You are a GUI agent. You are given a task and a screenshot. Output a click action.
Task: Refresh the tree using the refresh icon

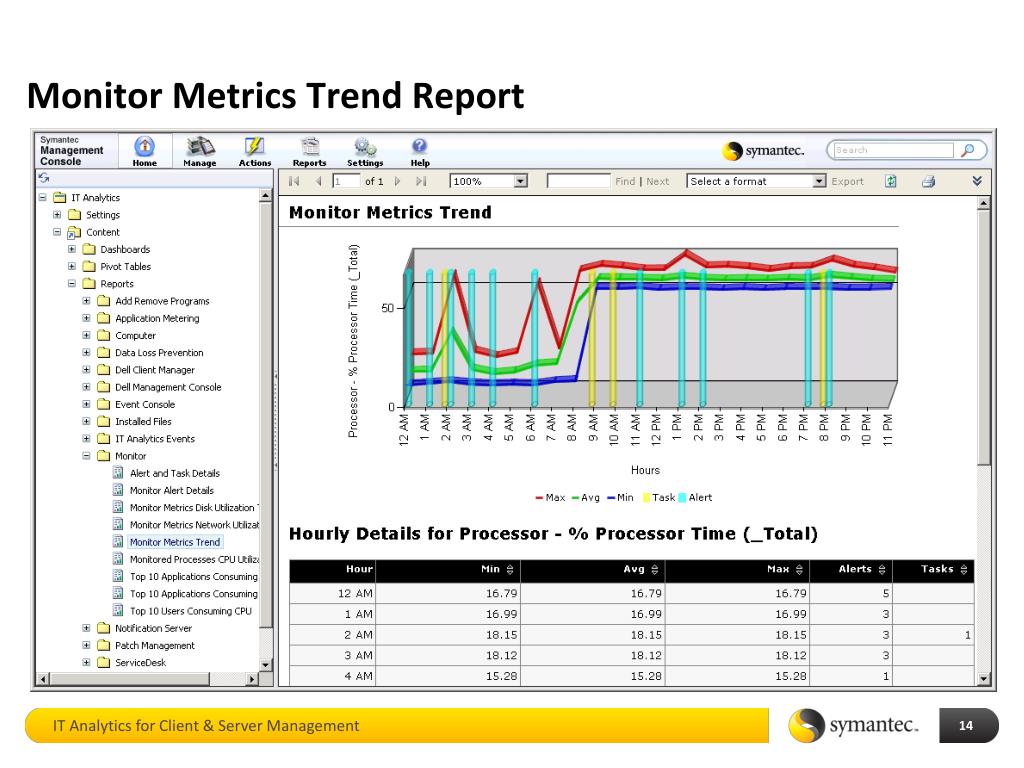pos(44,178)
